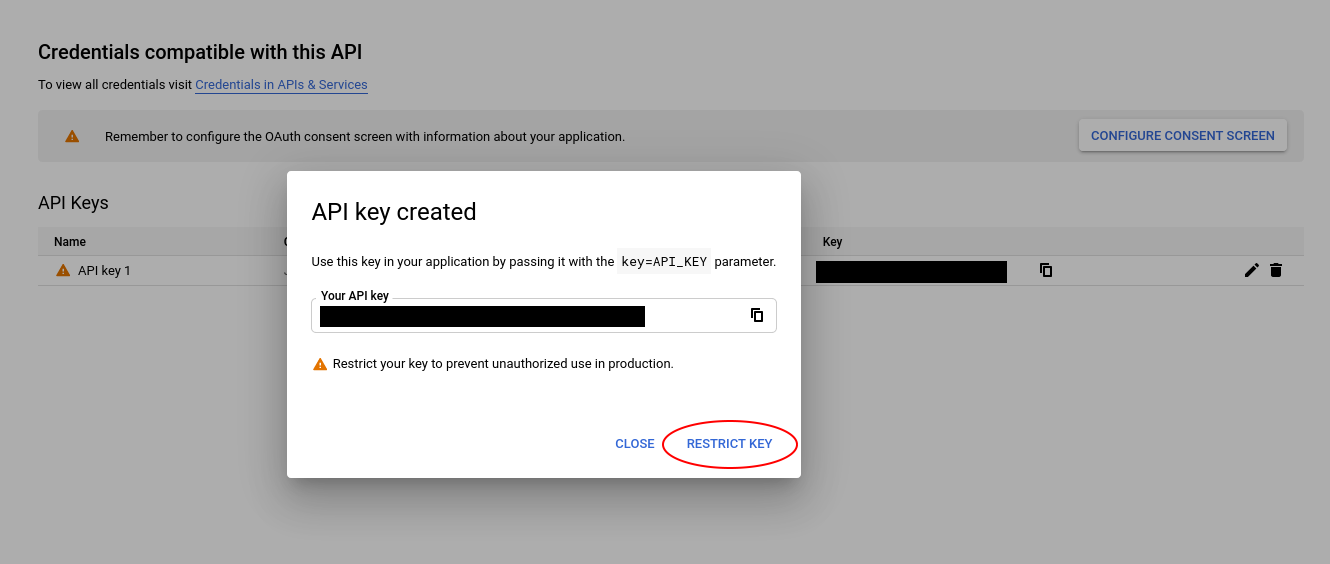This screenshot has width=1330, height=564.
Task: Copy the key in the API Keys table row
Action: [1046, 270]
